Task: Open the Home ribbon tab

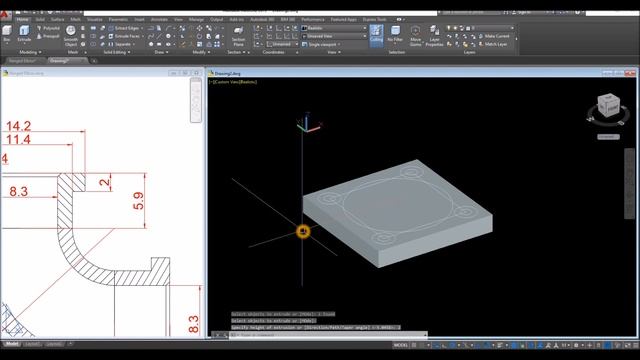Action: 22,19
